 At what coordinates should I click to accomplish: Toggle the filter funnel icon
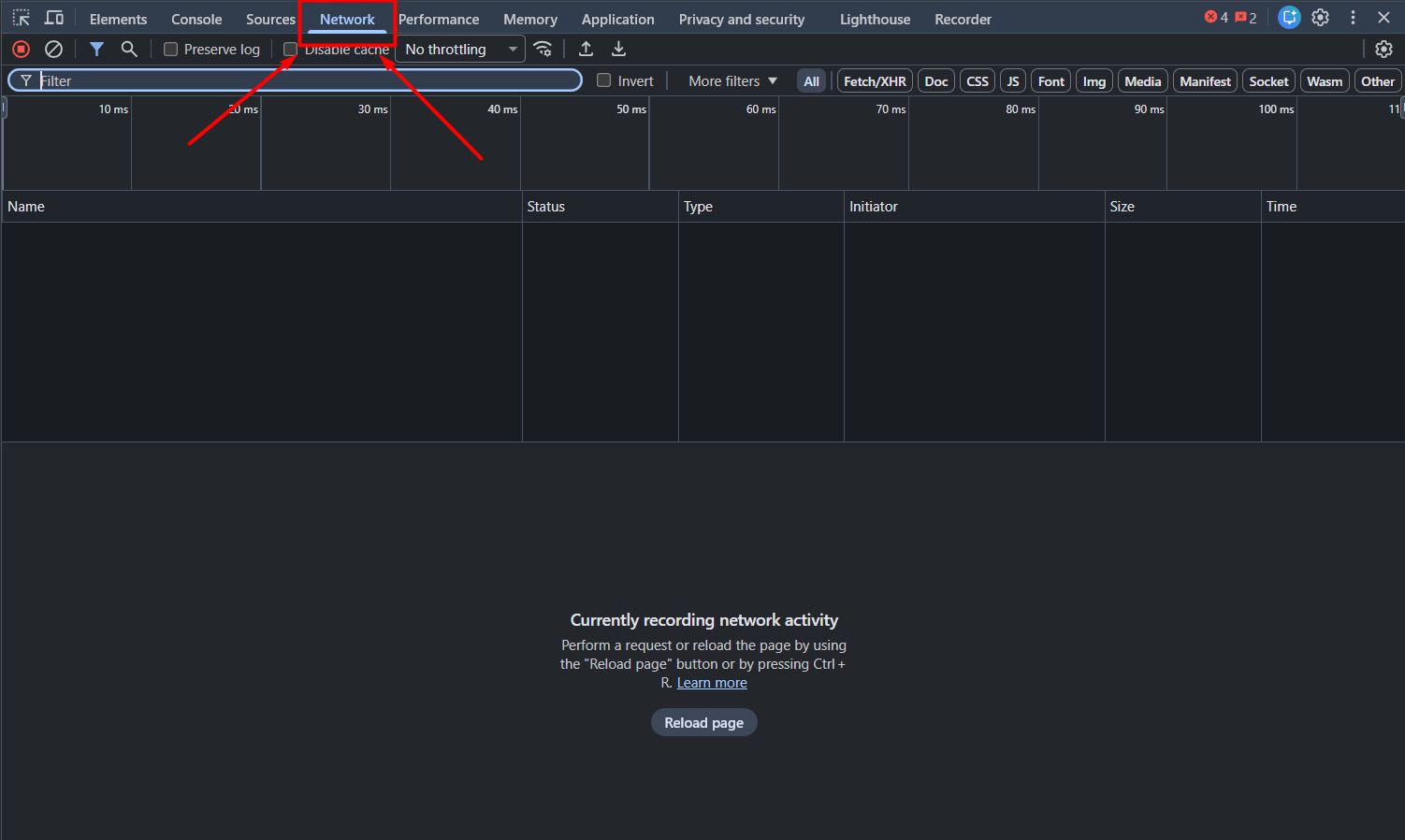[x=96, y=50]
